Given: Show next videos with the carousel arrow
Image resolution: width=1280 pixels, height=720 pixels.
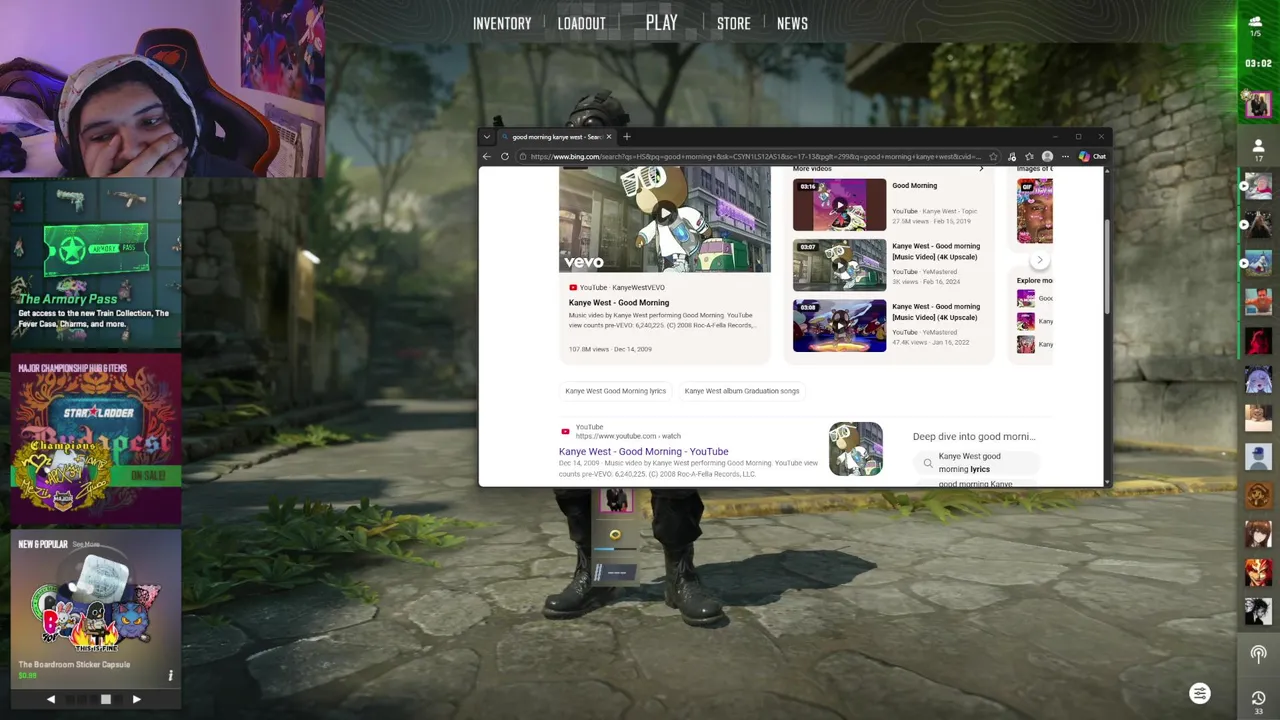Looking at the screenshot, I should (x=1039, y=260).
